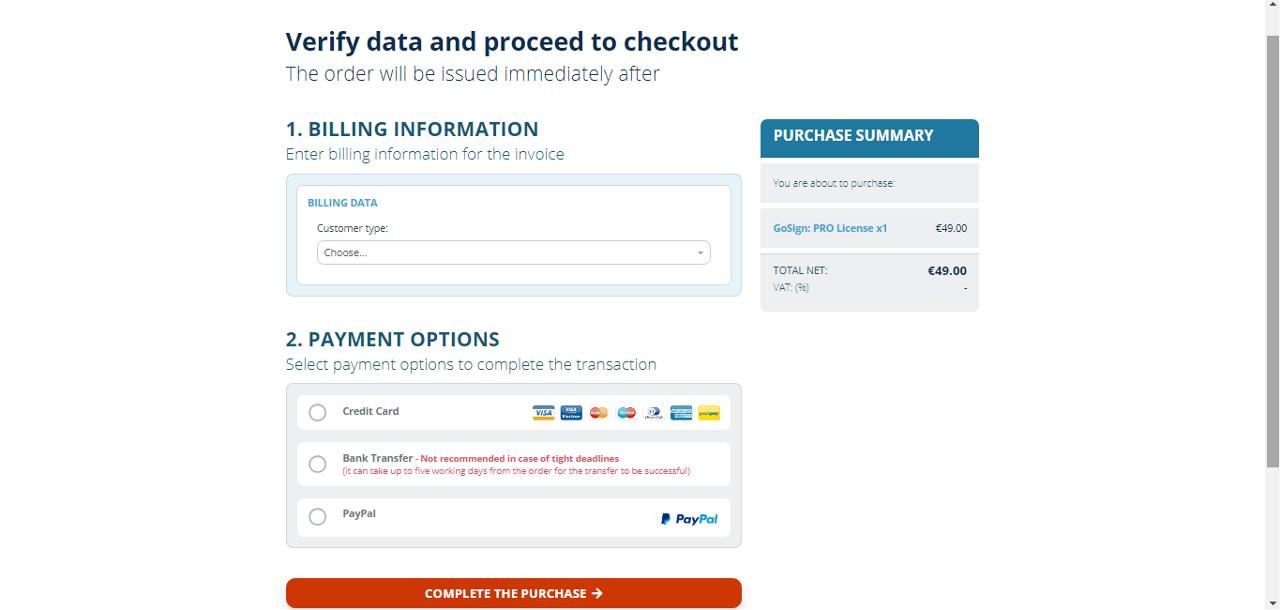
Task: Click the PayPal option label
Action: point(359,513)
